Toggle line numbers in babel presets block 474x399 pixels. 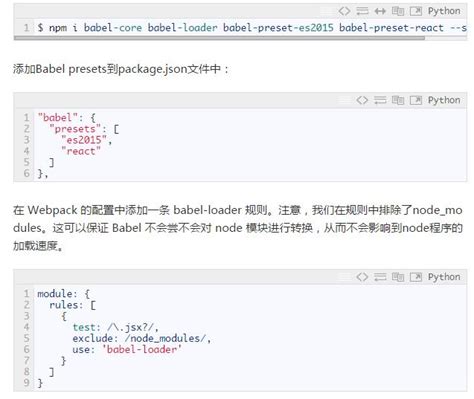tap(380, 100)
